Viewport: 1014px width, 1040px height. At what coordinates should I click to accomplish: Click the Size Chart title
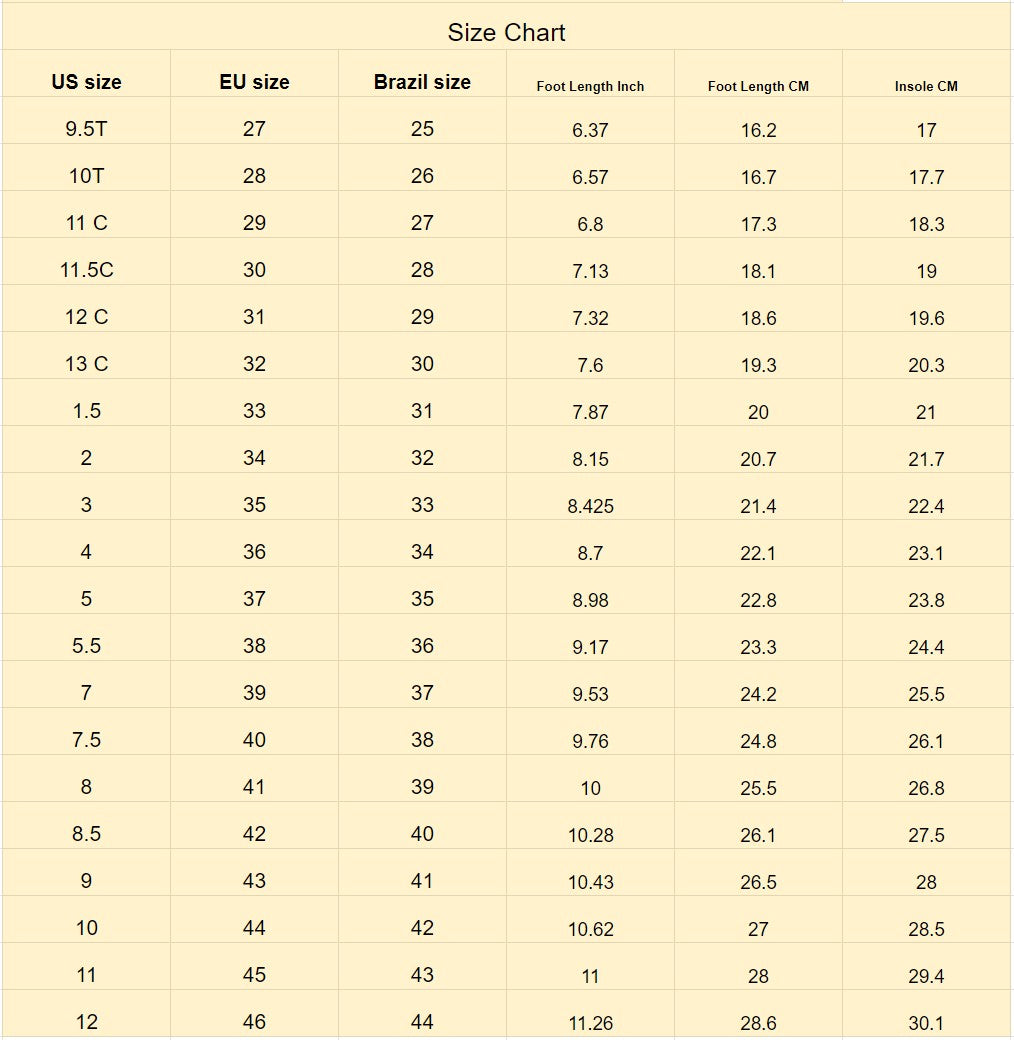[x=506, y=32]
